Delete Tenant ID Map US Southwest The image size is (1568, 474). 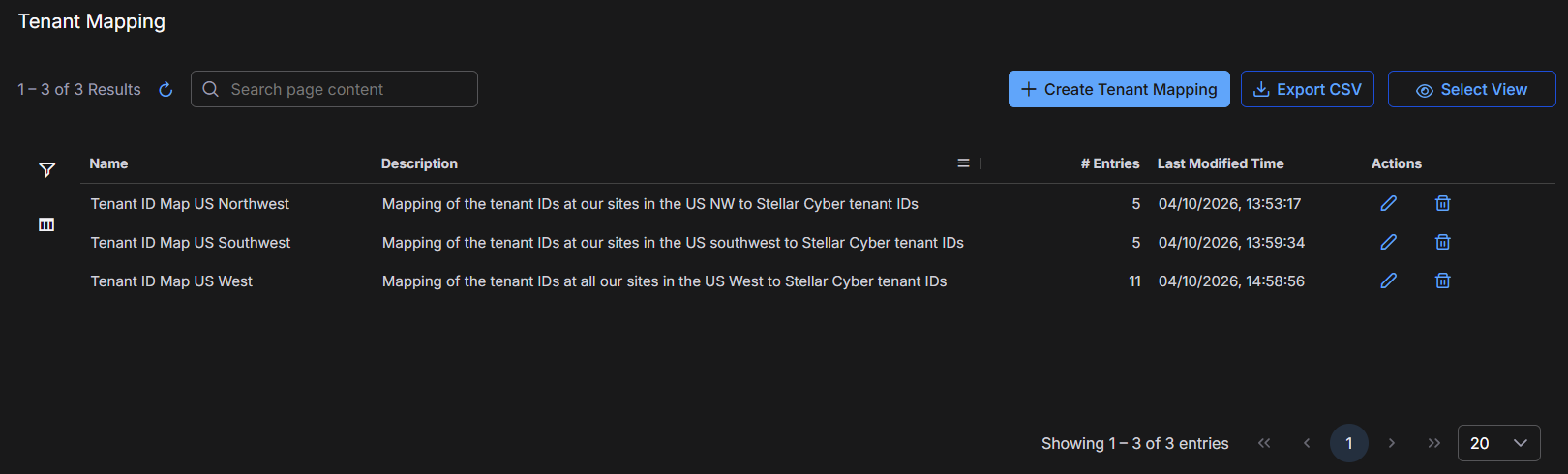[1442, 242]
